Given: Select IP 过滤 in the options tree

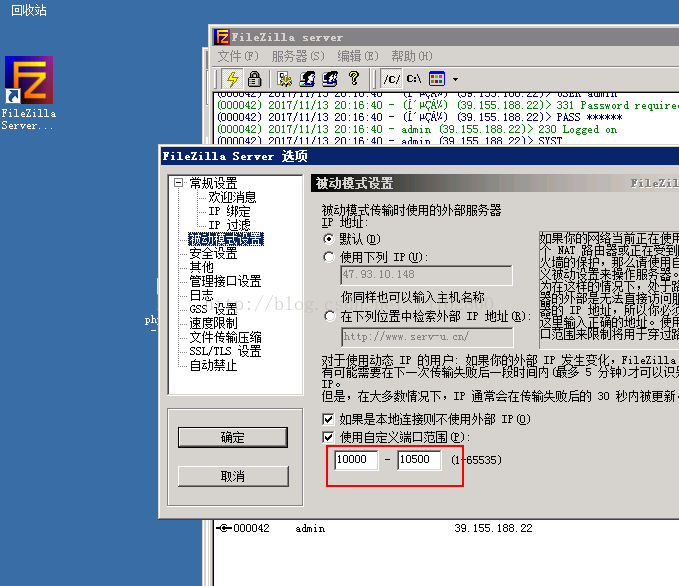Looking at the screenshot, I should point(229,225).
